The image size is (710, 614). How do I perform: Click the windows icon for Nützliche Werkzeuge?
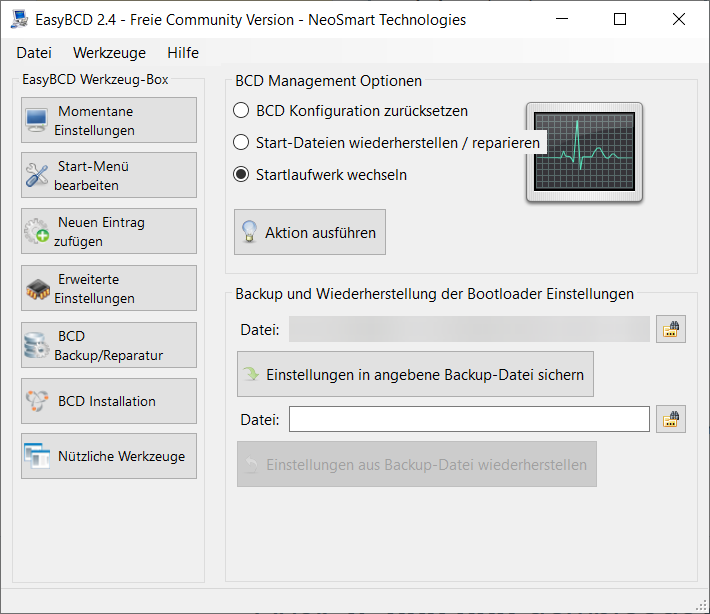[37, 456]
